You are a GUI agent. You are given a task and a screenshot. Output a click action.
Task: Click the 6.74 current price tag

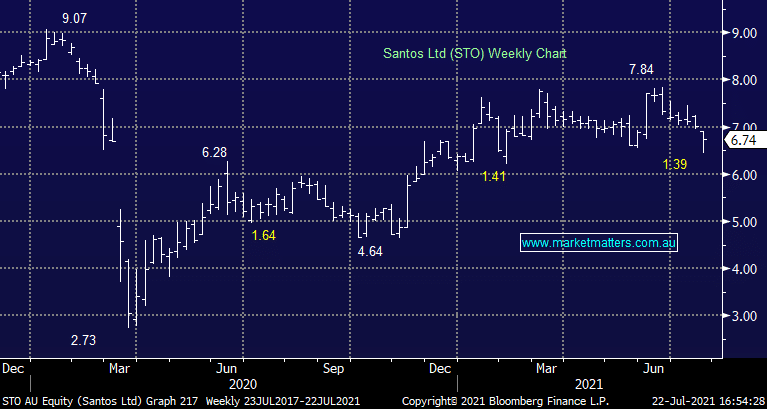point(742,142)
